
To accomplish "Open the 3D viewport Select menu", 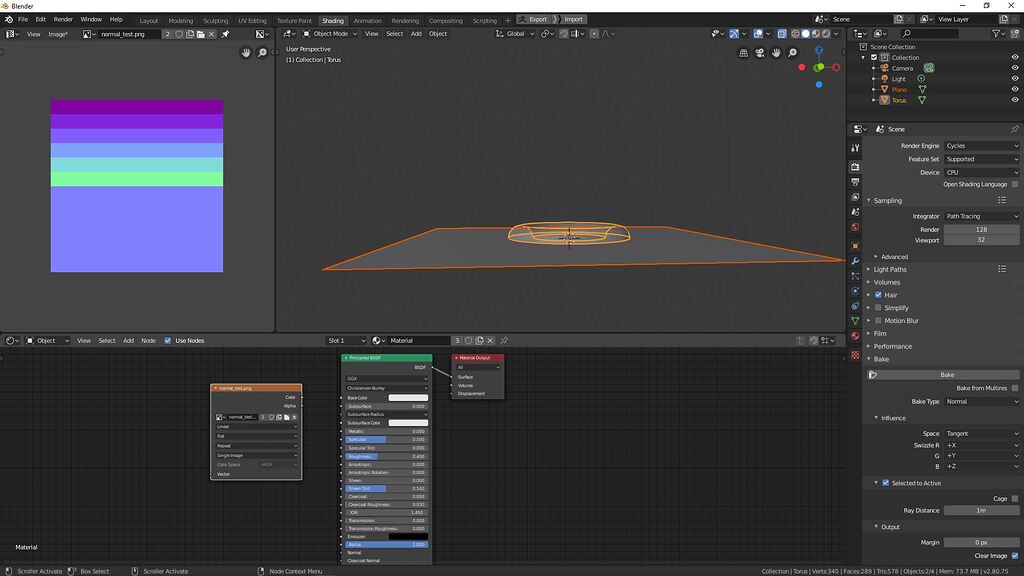I will pos(394,34).
